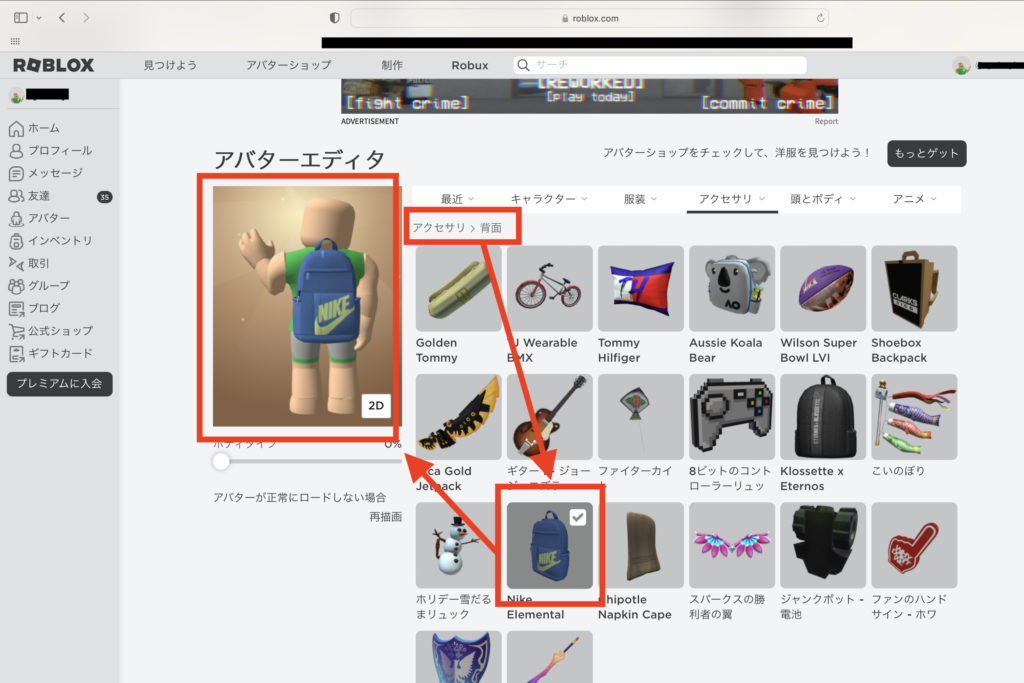The height and width of the screenshot is (683, 1024).
Task: Reload the page with the refresh icon
Action: pos(820,18)
